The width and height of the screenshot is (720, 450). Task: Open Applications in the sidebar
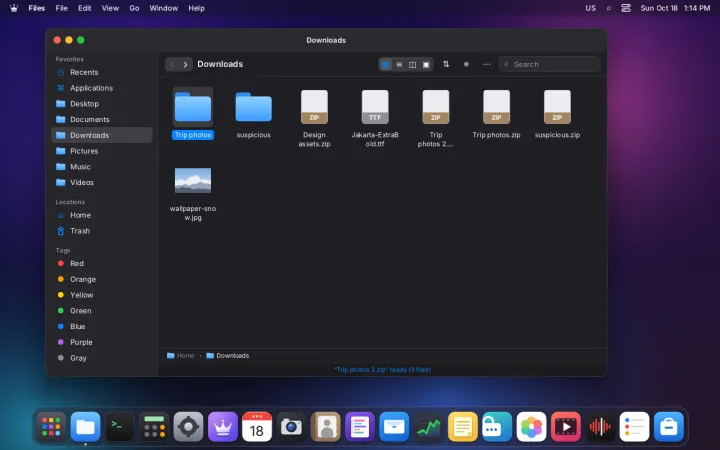(x=101, y=88)
